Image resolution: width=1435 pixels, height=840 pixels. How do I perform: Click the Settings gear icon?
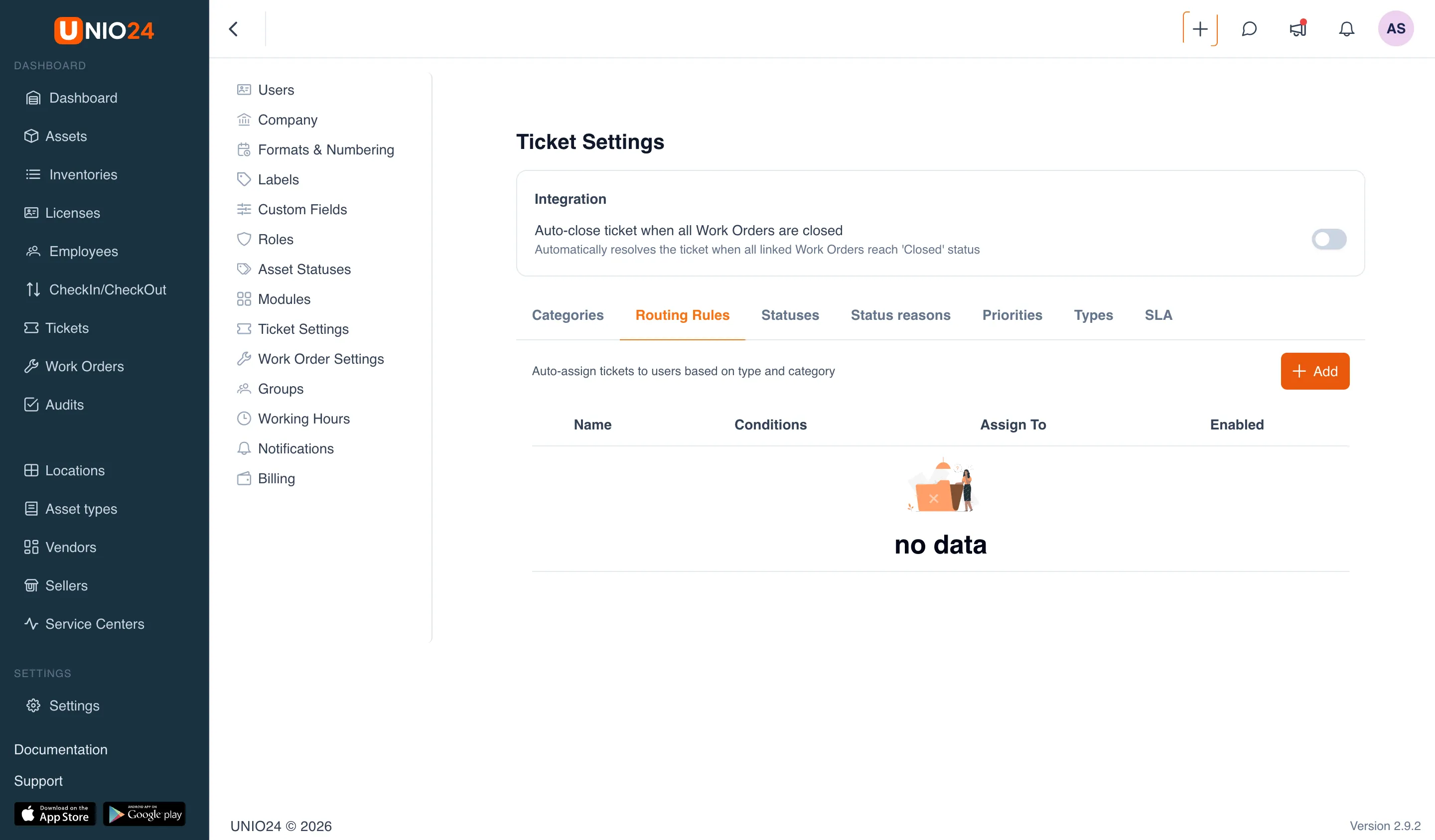33,705
